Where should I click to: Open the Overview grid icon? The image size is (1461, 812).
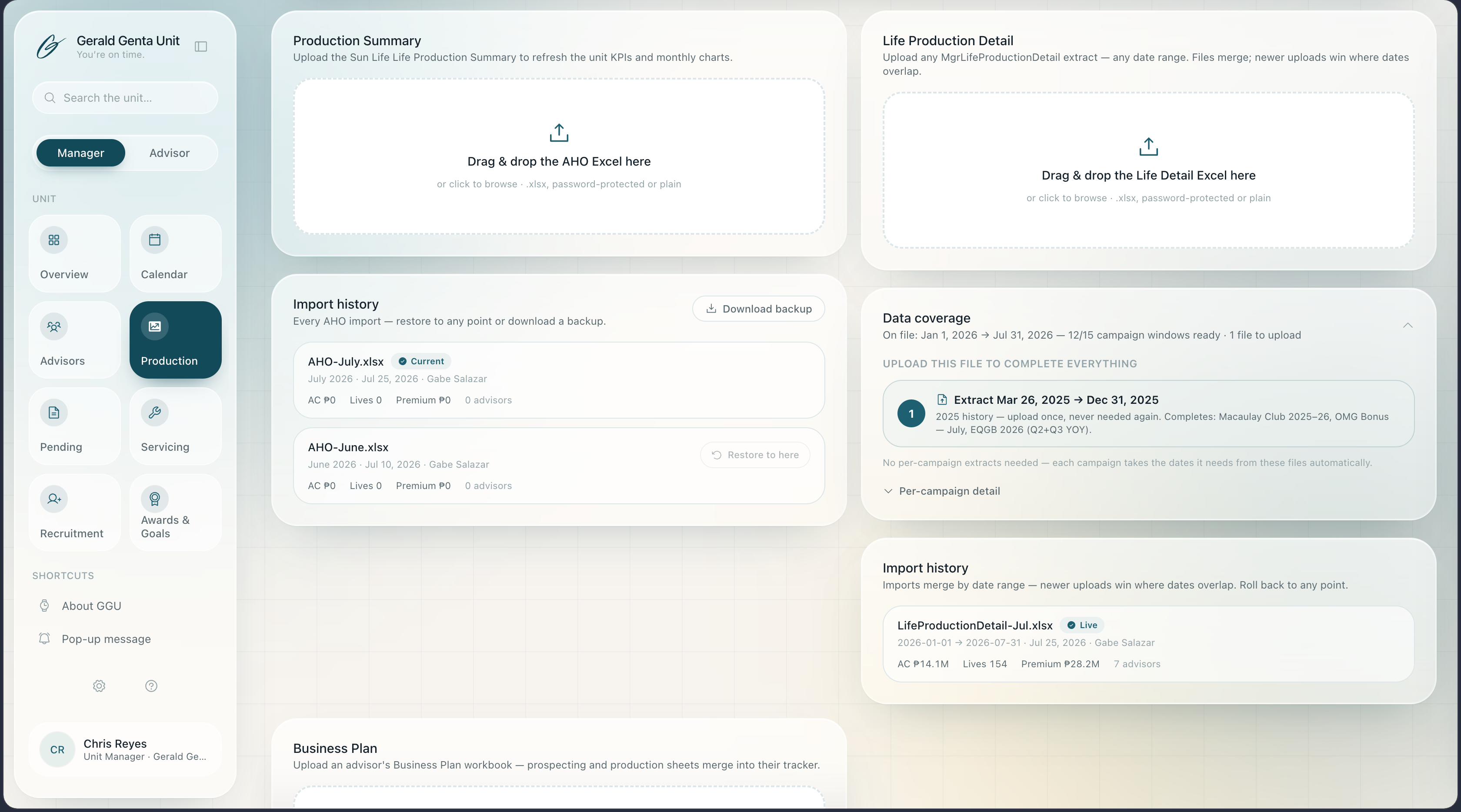54,240
